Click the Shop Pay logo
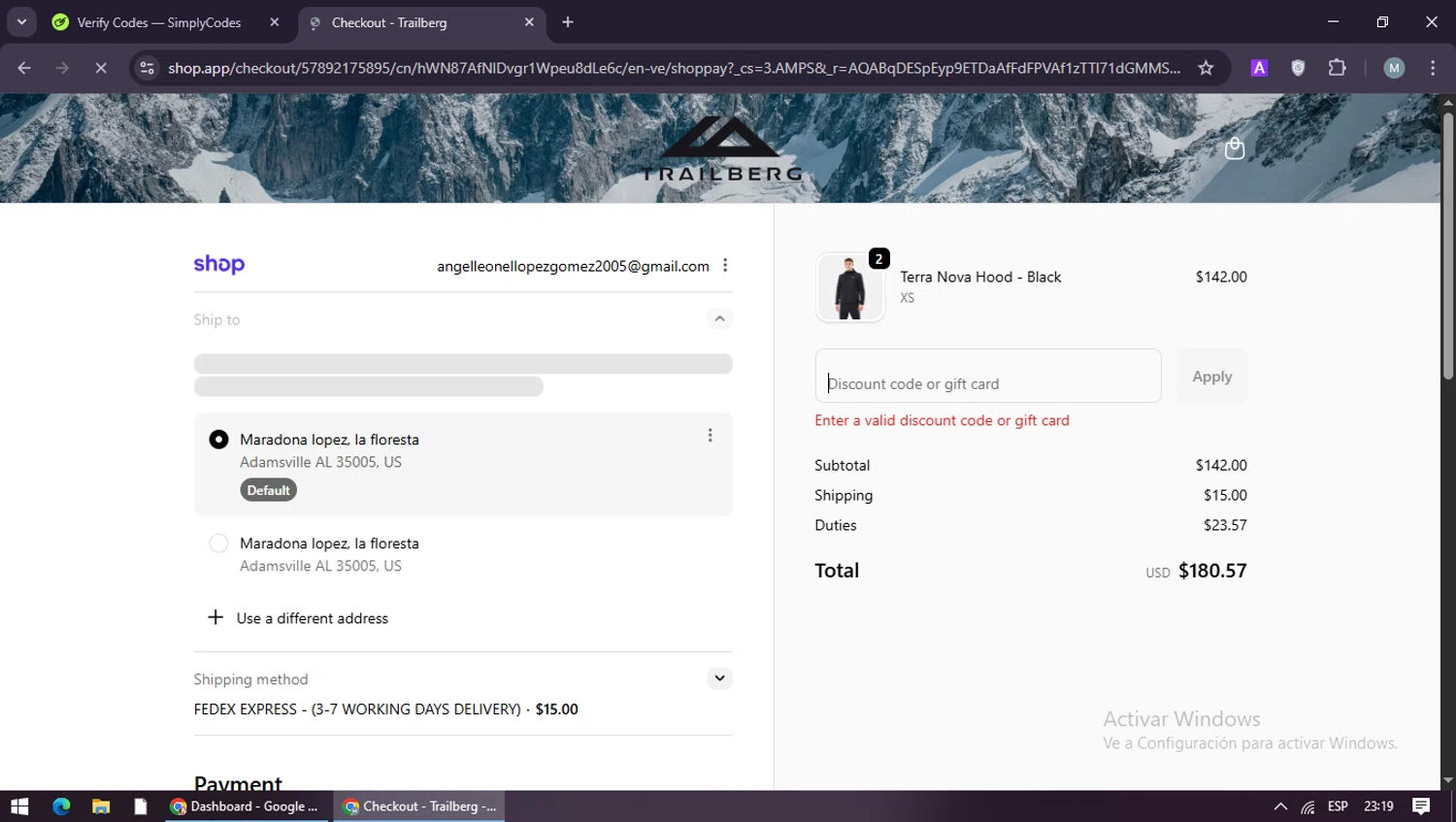 (219, 264)
